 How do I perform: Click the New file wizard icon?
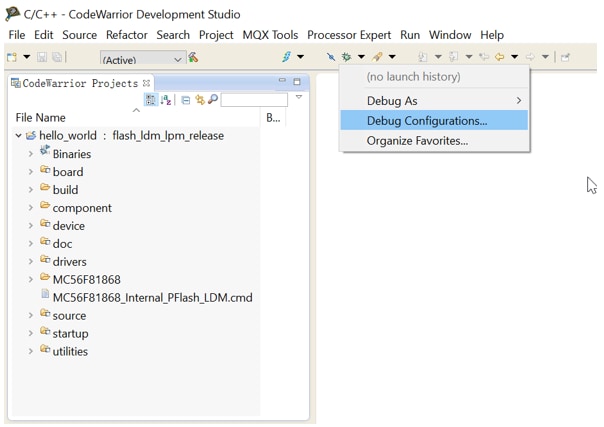tap(13, 58)
